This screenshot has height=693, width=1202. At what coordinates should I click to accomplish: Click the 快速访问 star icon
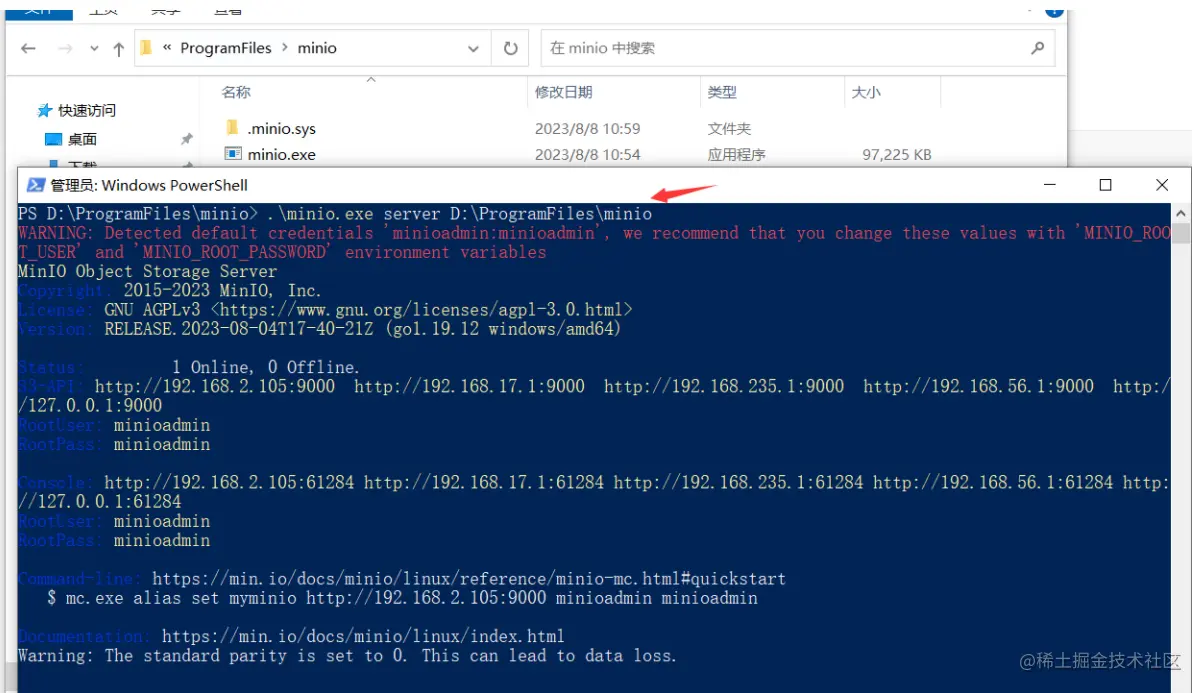pos(44,111)
